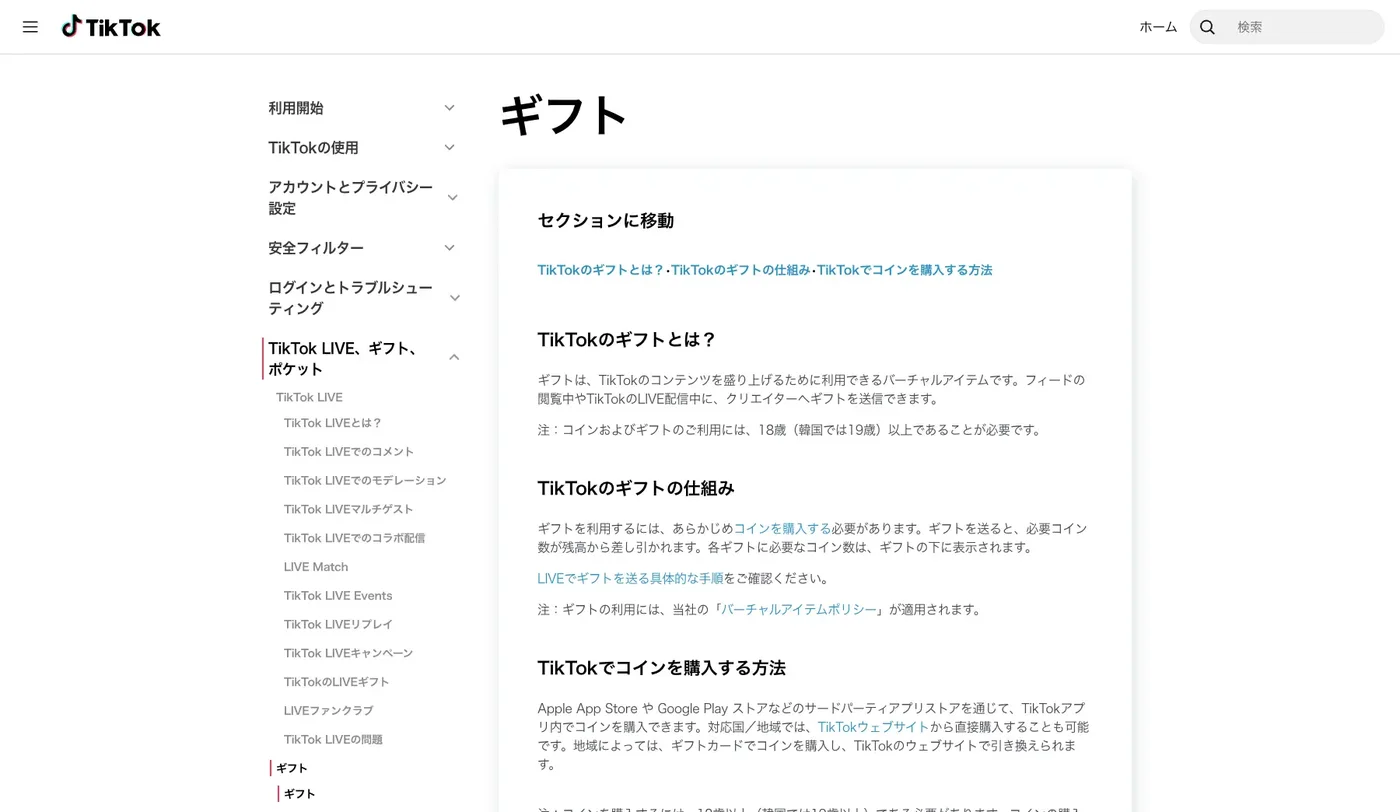Click the TikTokのギフトの仕組み section heading
The width and height of the screenshot is (1400, 812).
[636, 488]
